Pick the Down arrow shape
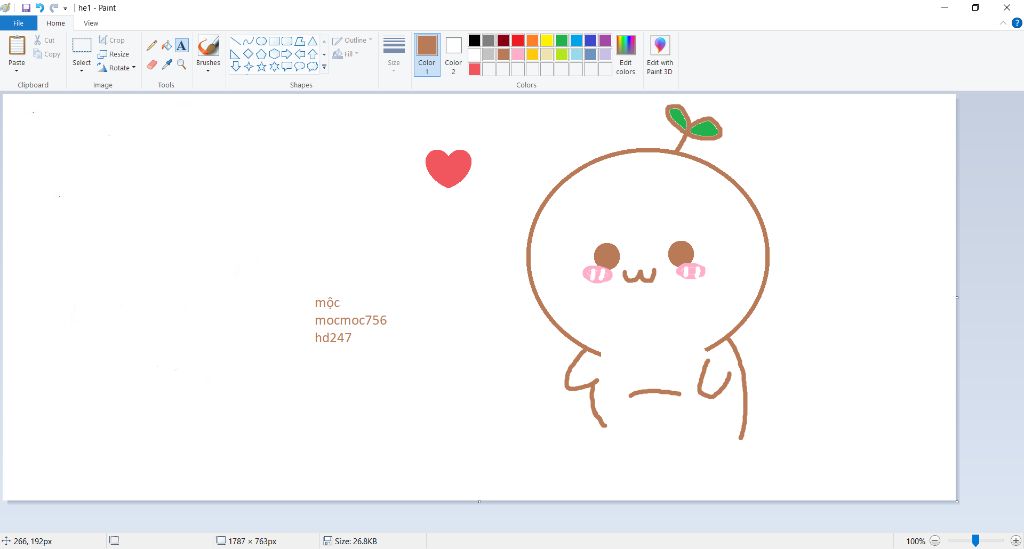The width and height of the screenshot is (1024, 549). pyautogui.click(x=235, y=66)
